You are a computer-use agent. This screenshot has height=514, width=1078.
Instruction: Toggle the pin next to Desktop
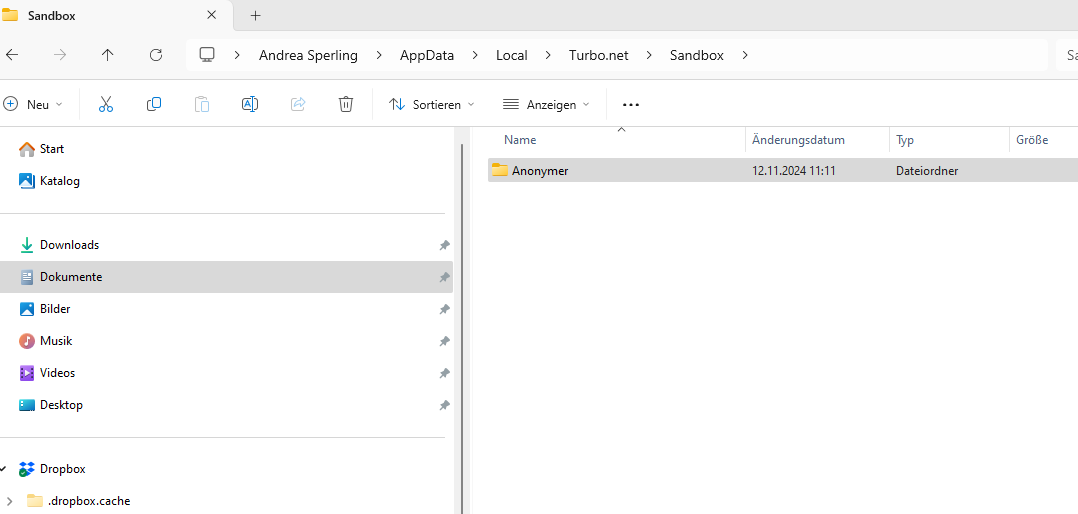[444, 405]
